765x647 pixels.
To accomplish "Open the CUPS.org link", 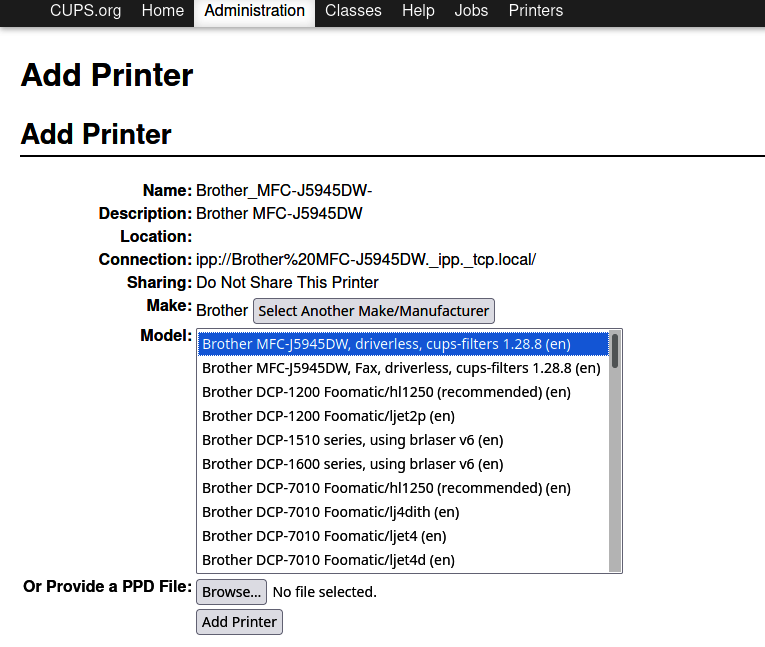I will click(85, 11).
